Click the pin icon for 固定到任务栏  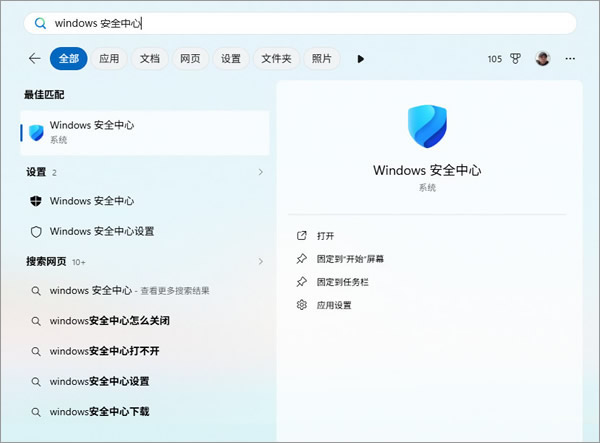click(301, 282)
